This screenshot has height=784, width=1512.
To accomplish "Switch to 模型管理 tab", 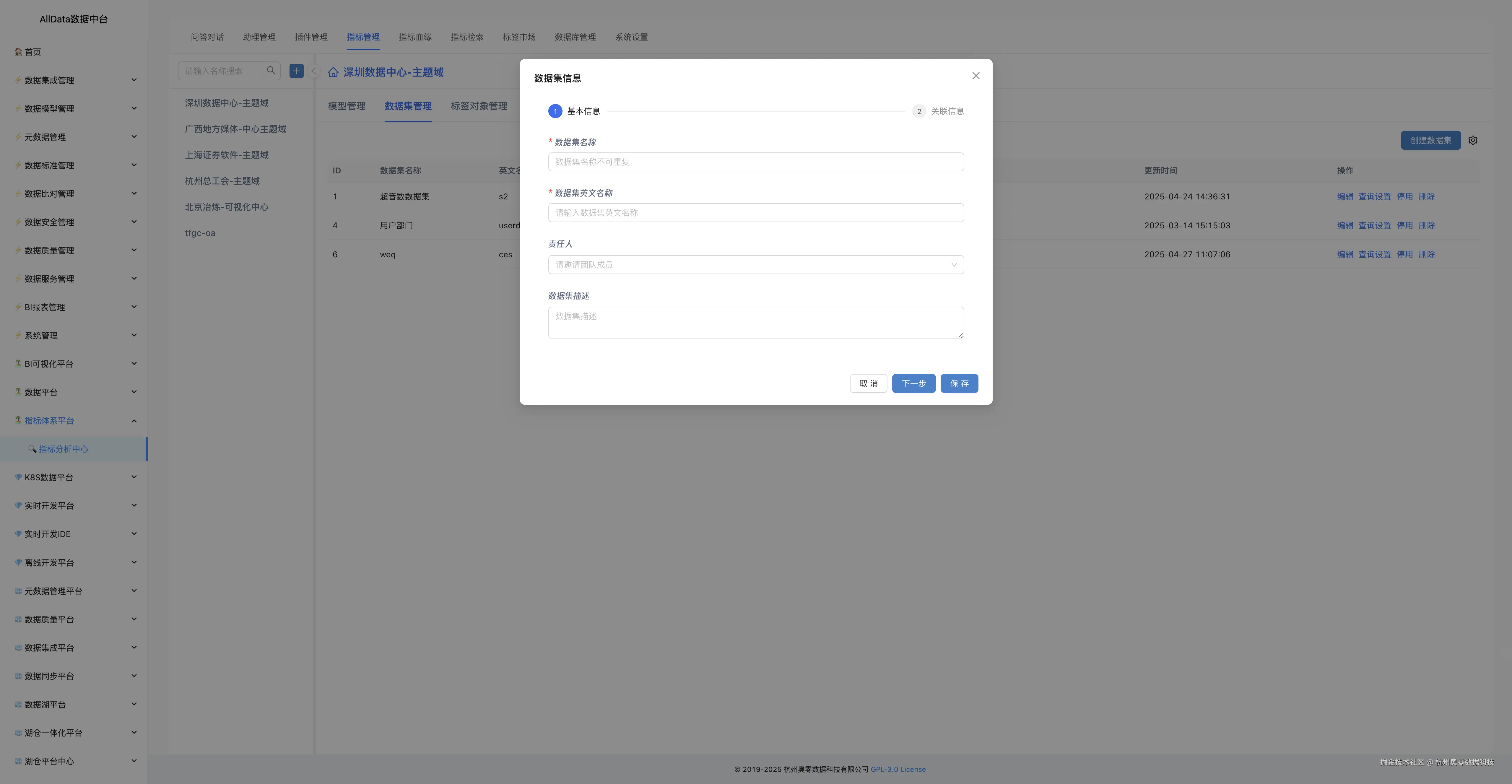I will (x=346, y=106).
